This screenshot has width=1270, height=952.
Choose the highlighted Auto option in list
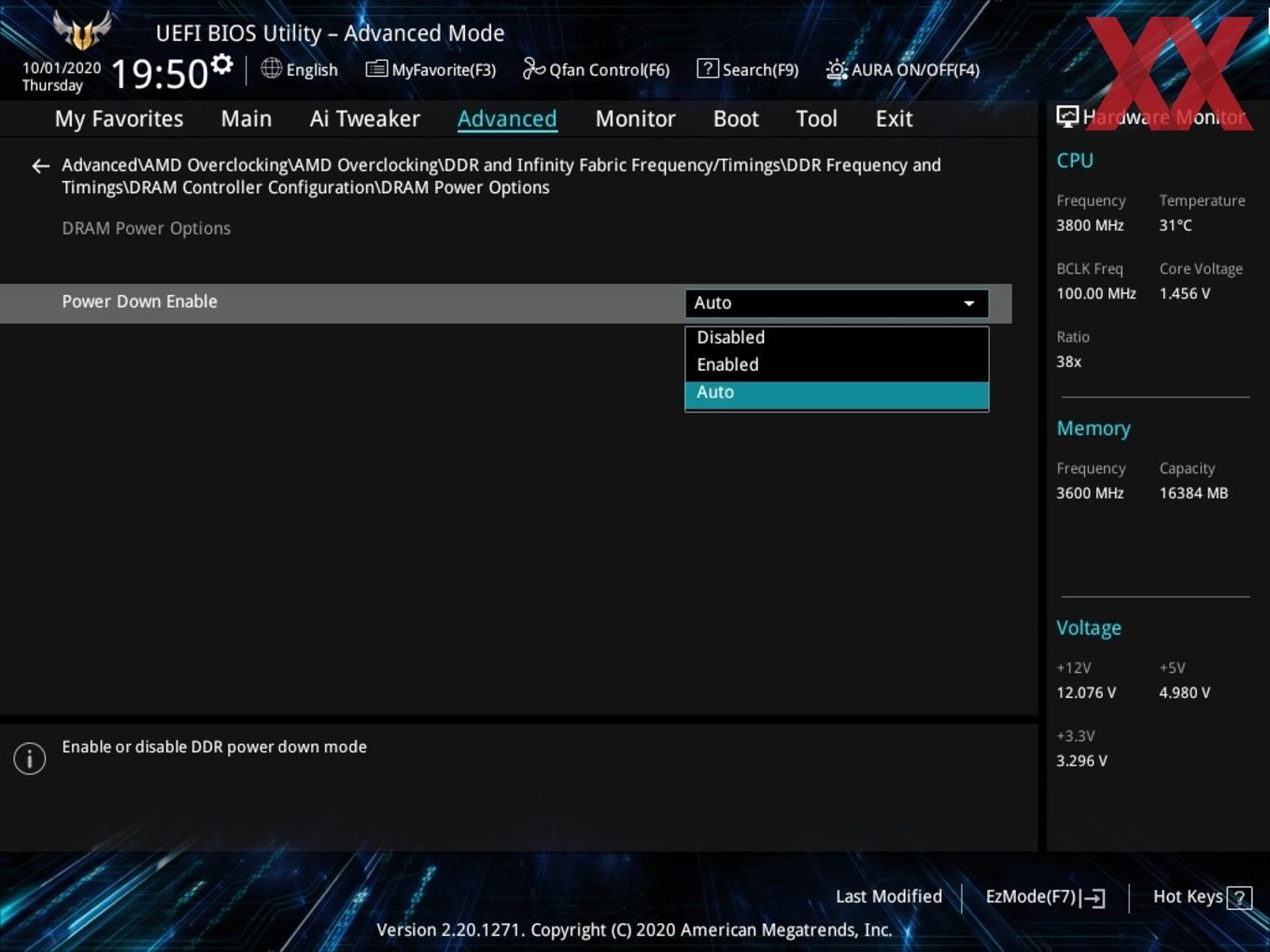click(837, 394)
